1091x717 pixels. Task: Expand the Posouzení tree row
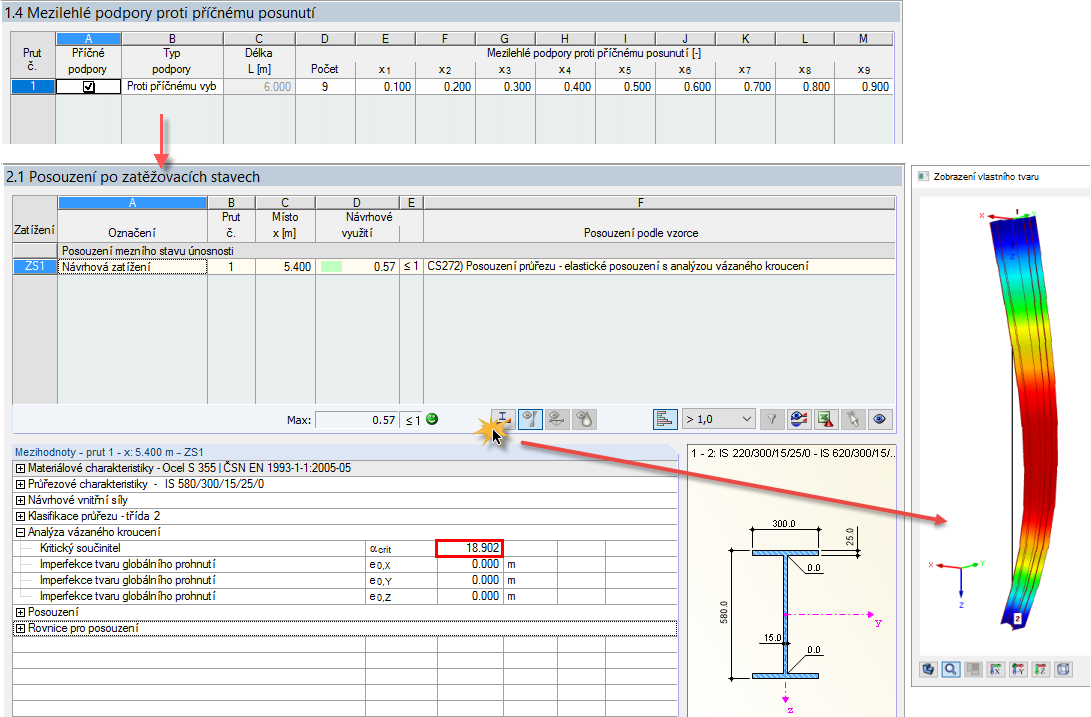[x=20, y=613]
